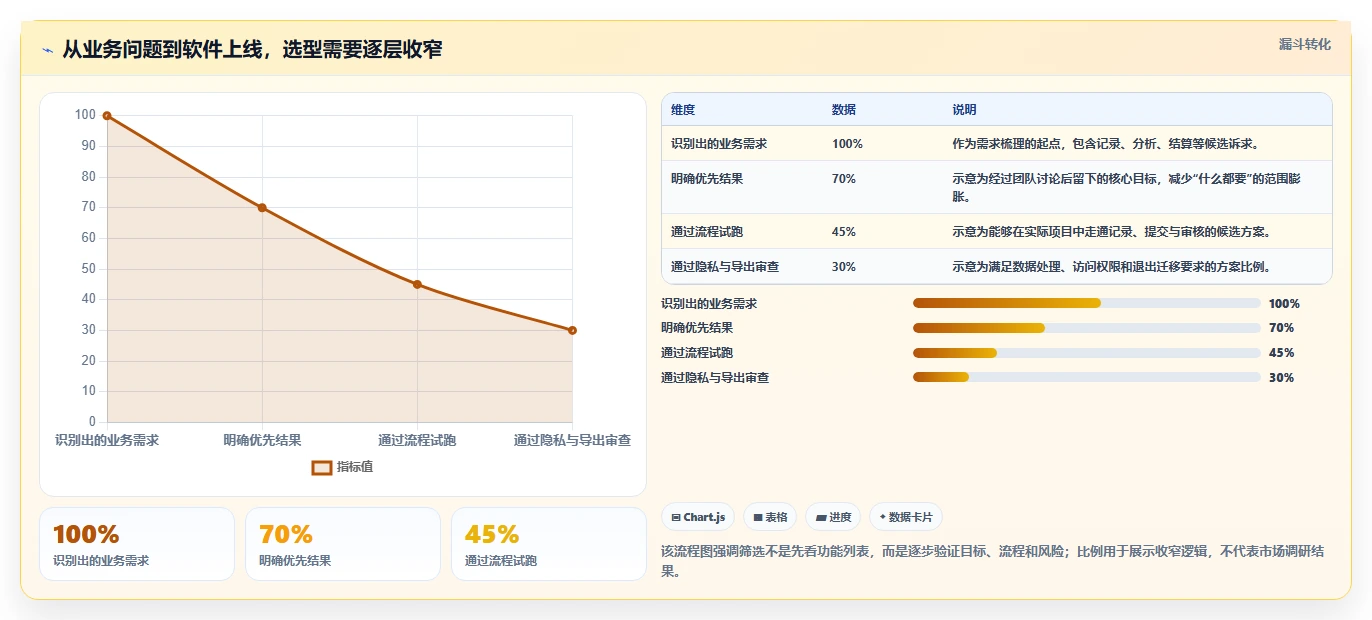This screenshot has width=1372, height=620.
Task: Select the 进度 chip
Action: [x=833, y=517]
